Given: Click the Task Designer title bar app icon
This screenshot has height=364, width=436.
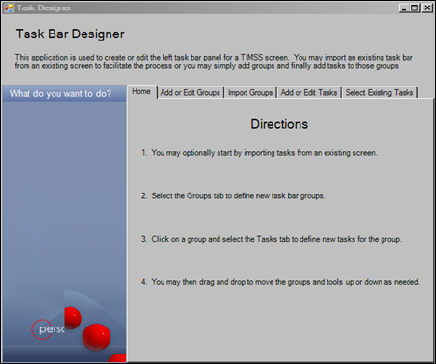Looking at the screenshot, I should click(x=9, y=8).
